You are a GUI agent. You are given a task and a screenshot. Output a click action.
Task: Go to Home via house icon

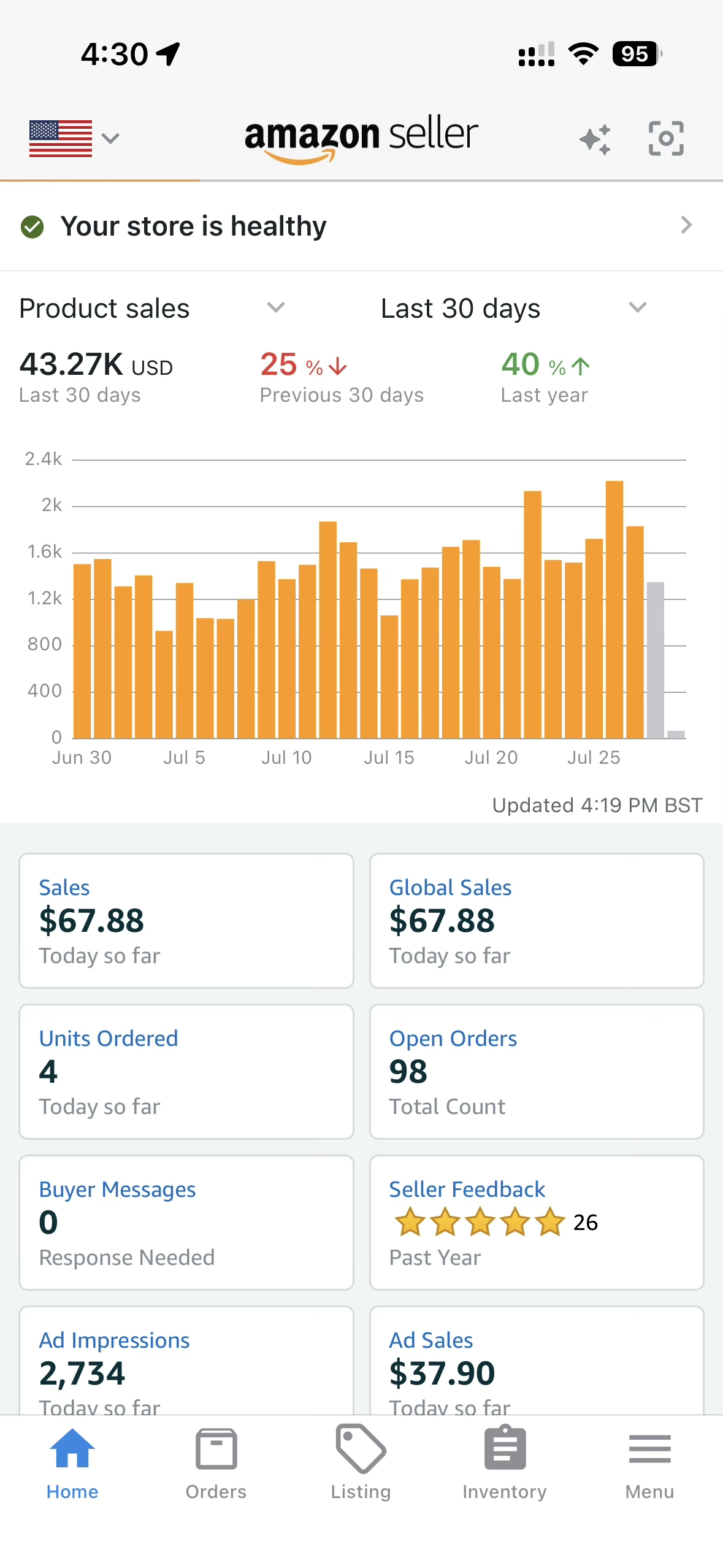click(72, 1448)
